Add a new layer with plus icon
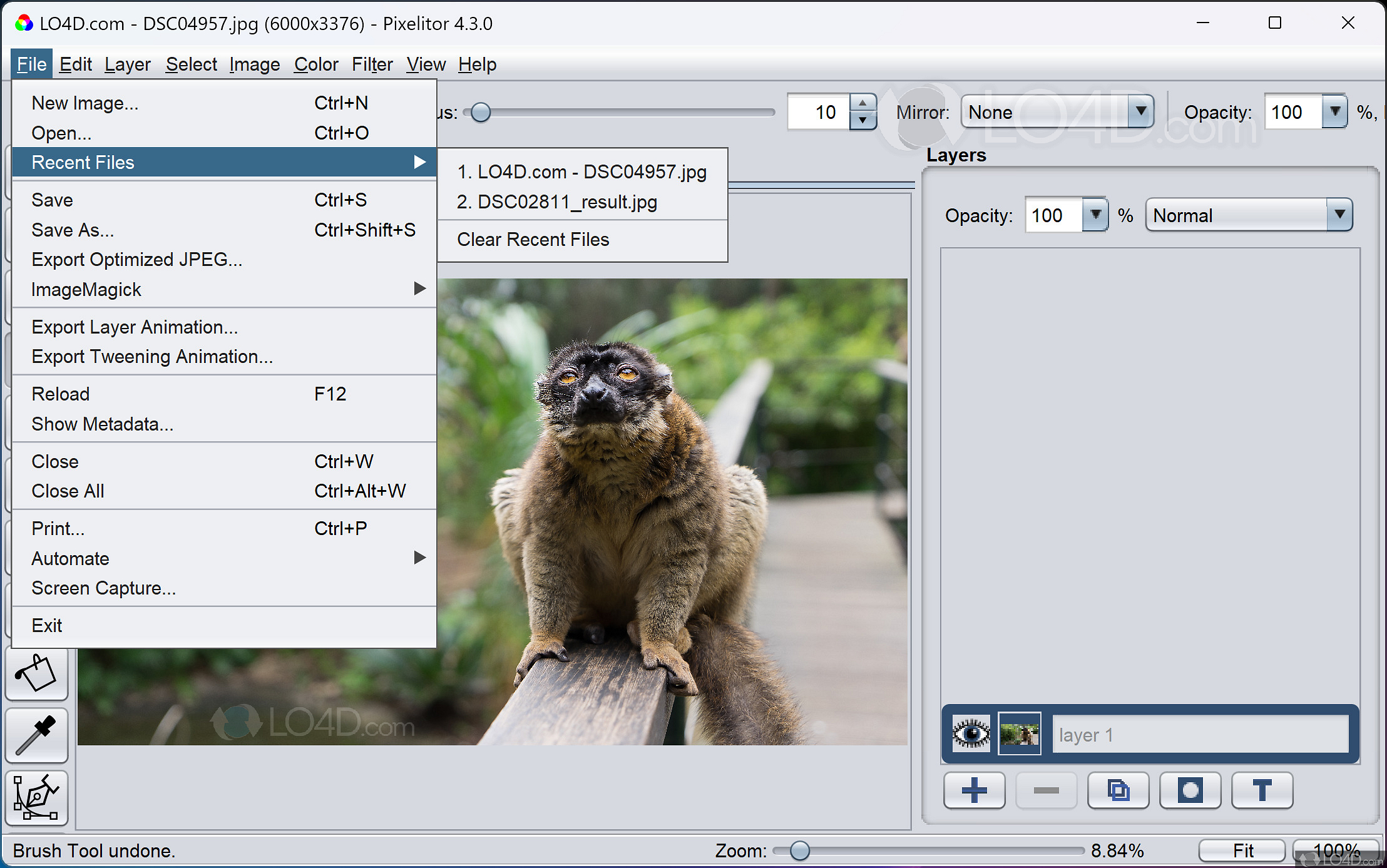The image size is (1387, 868). [975, 790]
